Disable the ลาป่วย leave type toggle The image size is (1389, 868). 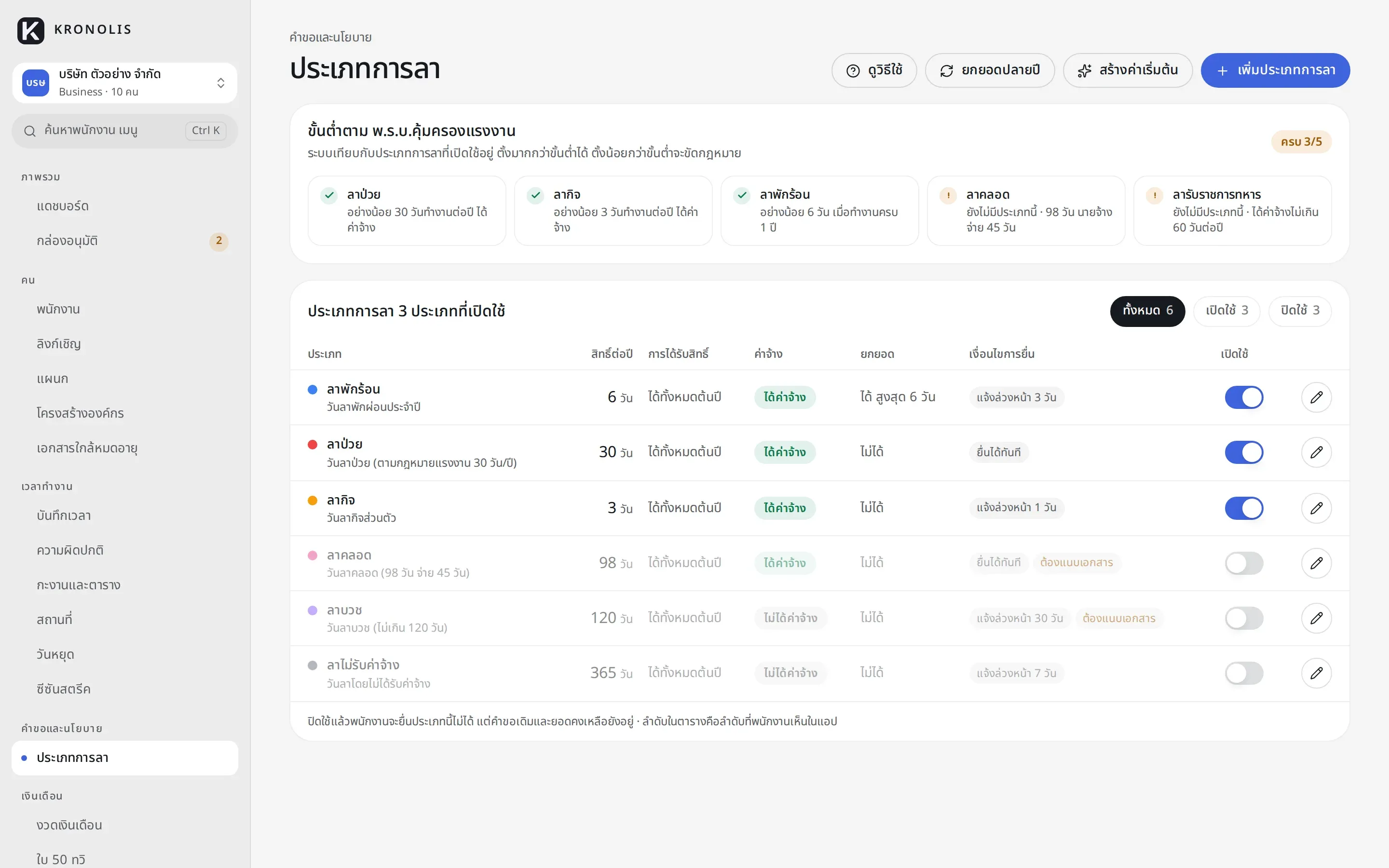[1244, 452]
